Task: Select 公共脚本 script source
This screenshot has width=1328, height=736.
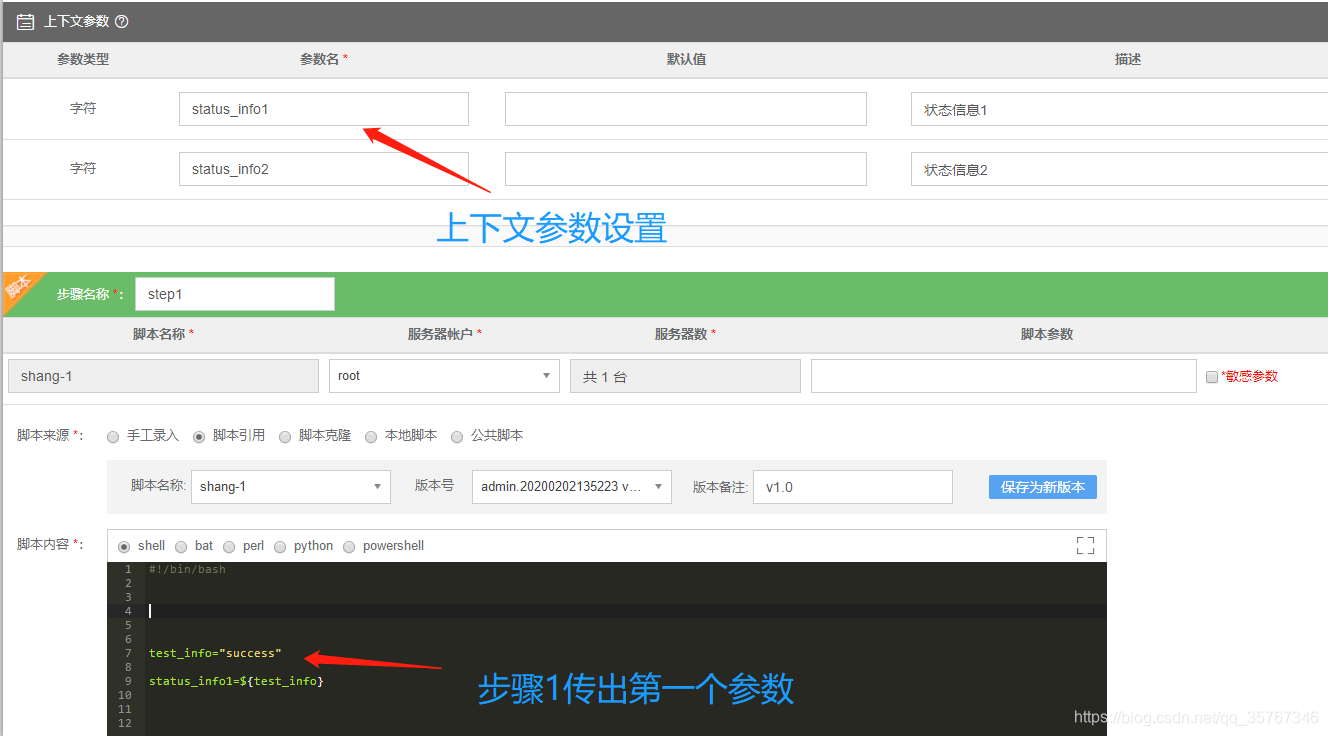Action: [457, 436]
